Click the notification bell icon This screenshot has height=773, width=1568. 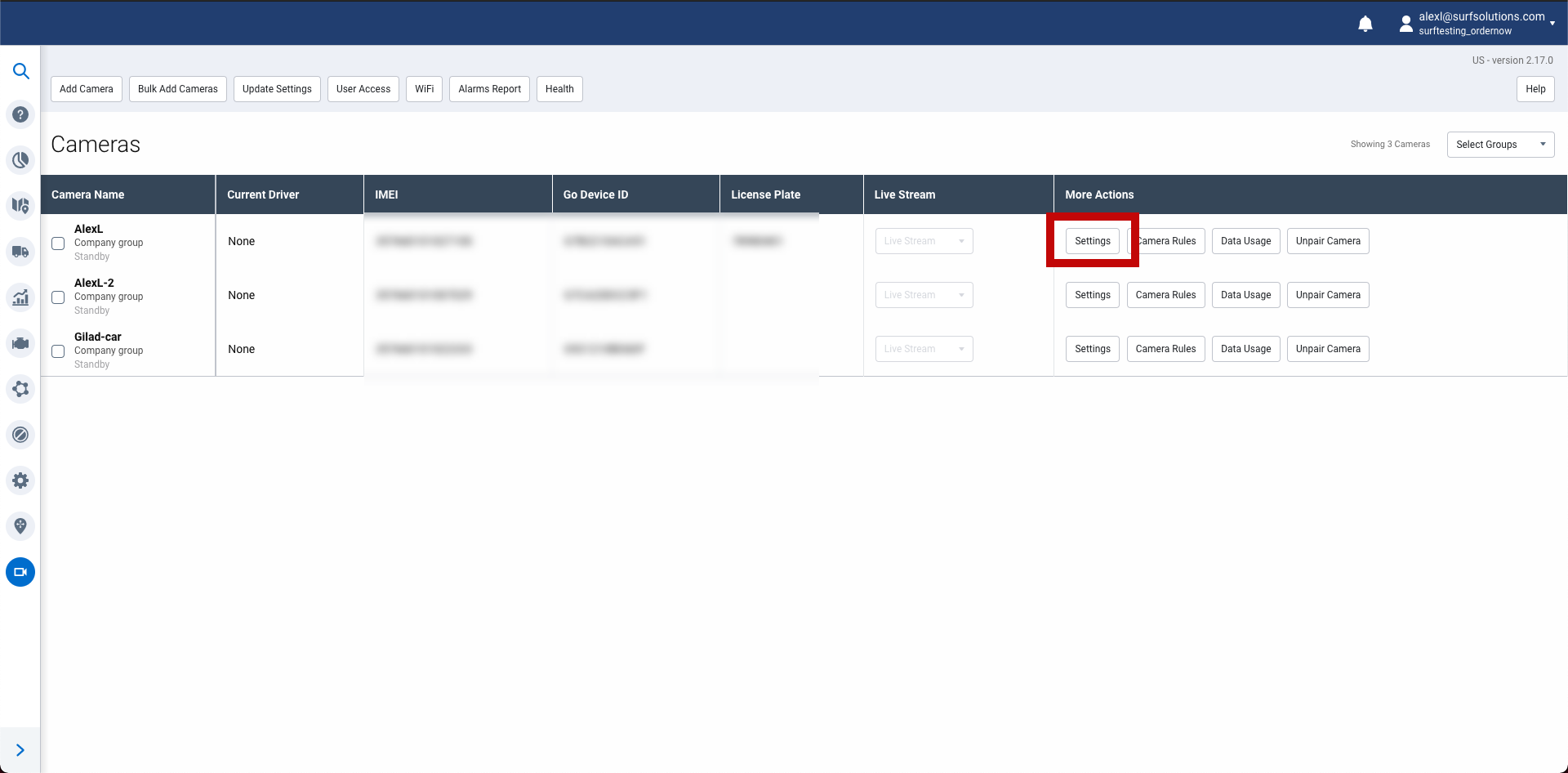(1365, 24)
